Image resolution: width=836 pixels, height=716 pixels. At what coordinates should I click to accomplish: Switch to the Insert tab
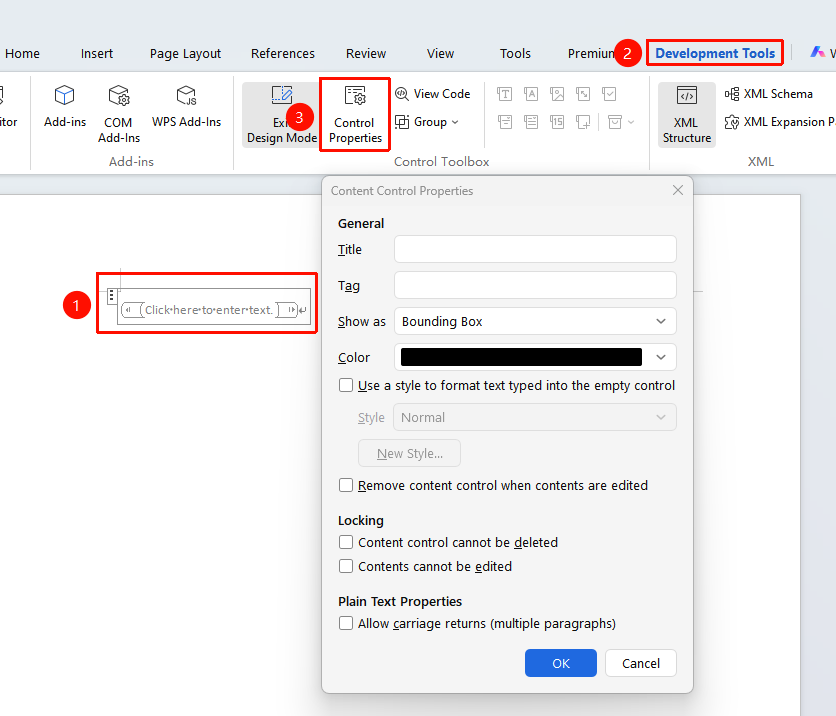click(x=97, y=54)
